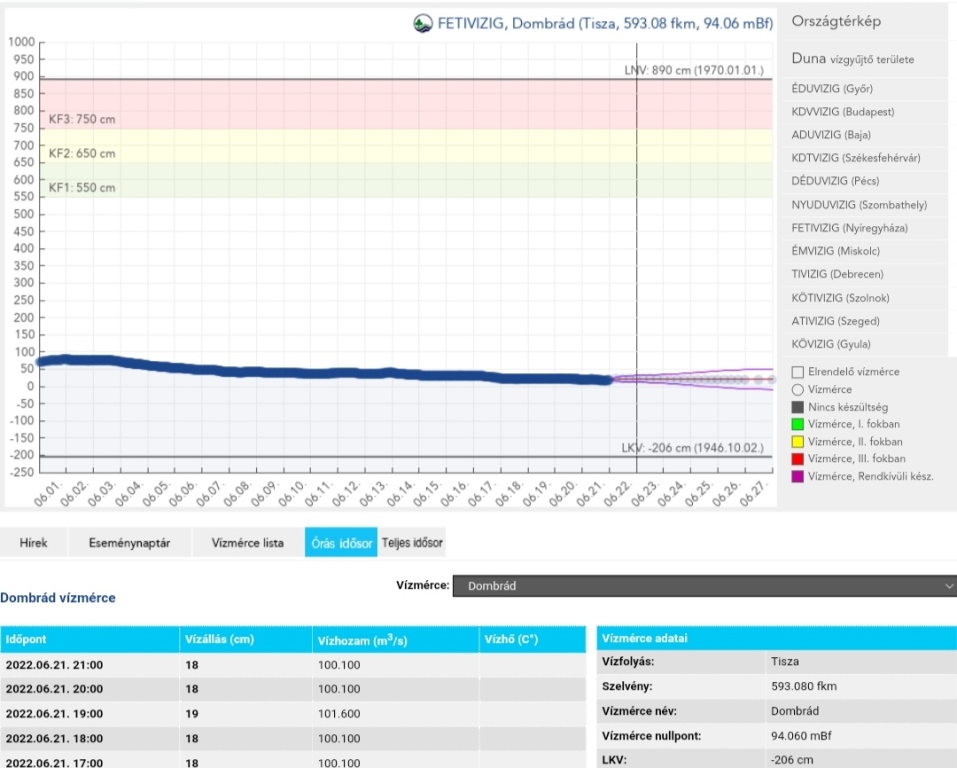Click the yellow II. fokban legend square

pos(797,442)
